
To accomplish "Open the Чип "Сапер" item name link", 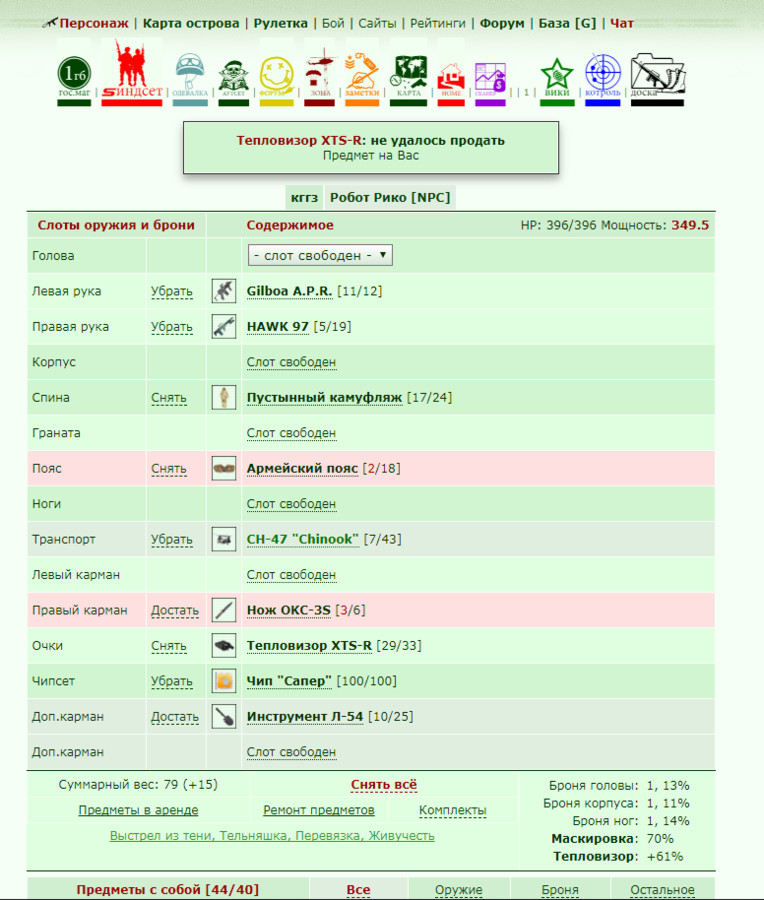I will [x=289, y=681].
